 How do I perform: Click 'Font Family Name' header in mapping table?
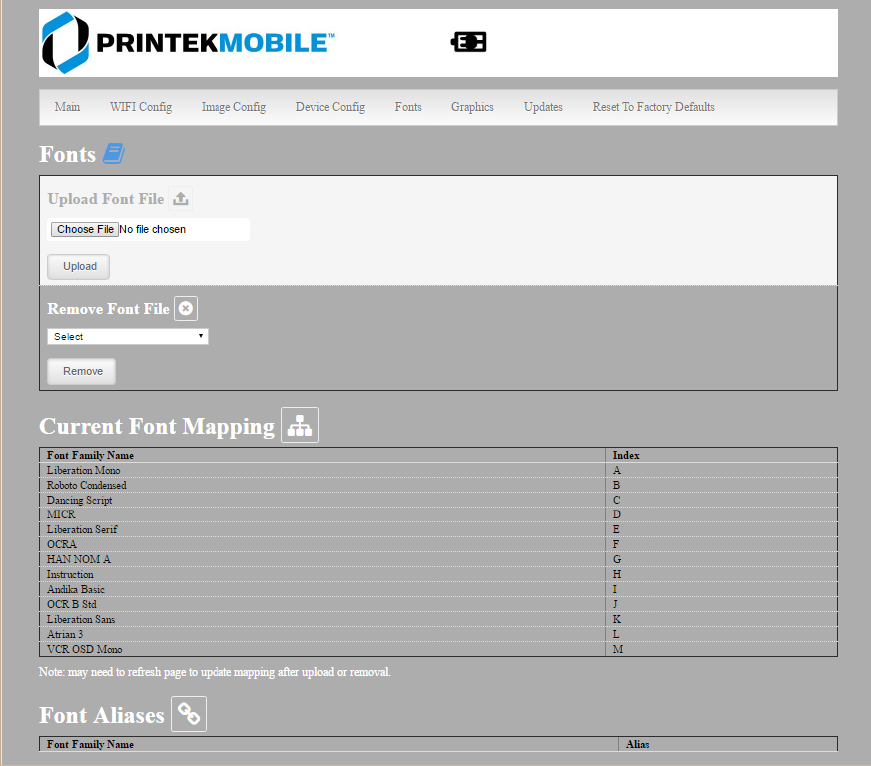(90, 455)
